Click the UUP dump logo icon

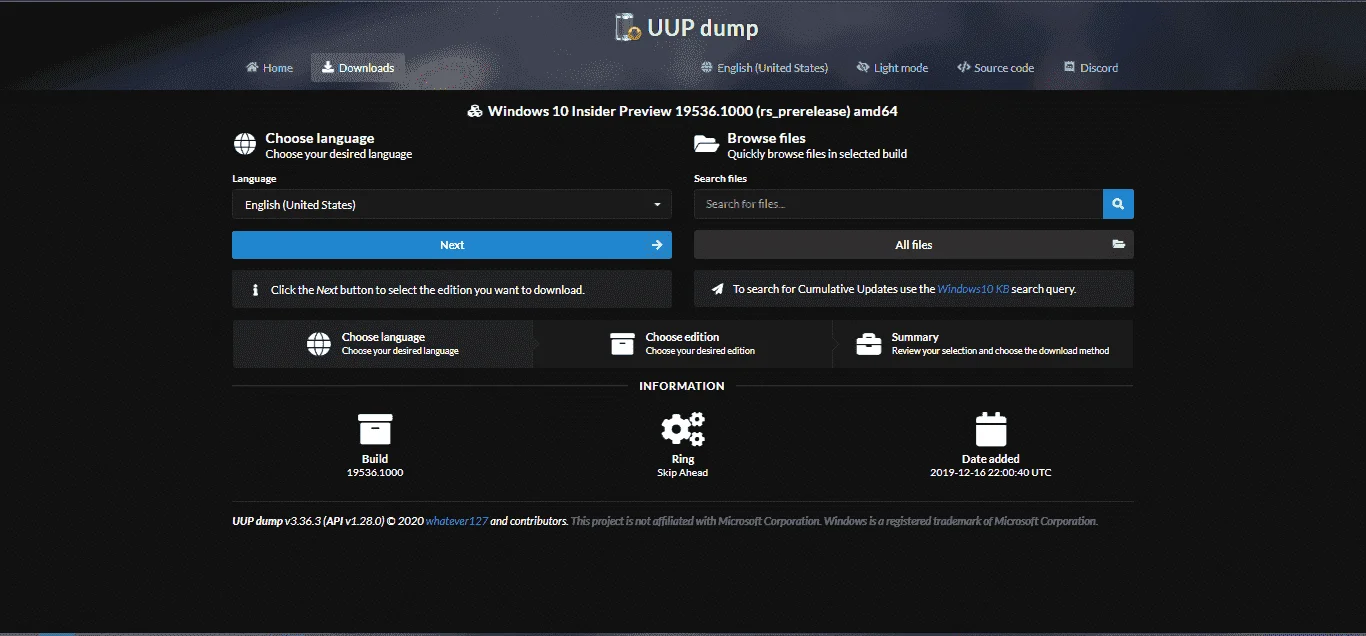point(628,27)
